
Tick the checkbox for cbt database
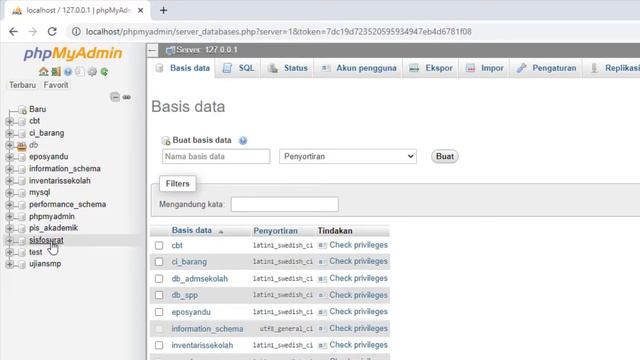coord(159,245)
